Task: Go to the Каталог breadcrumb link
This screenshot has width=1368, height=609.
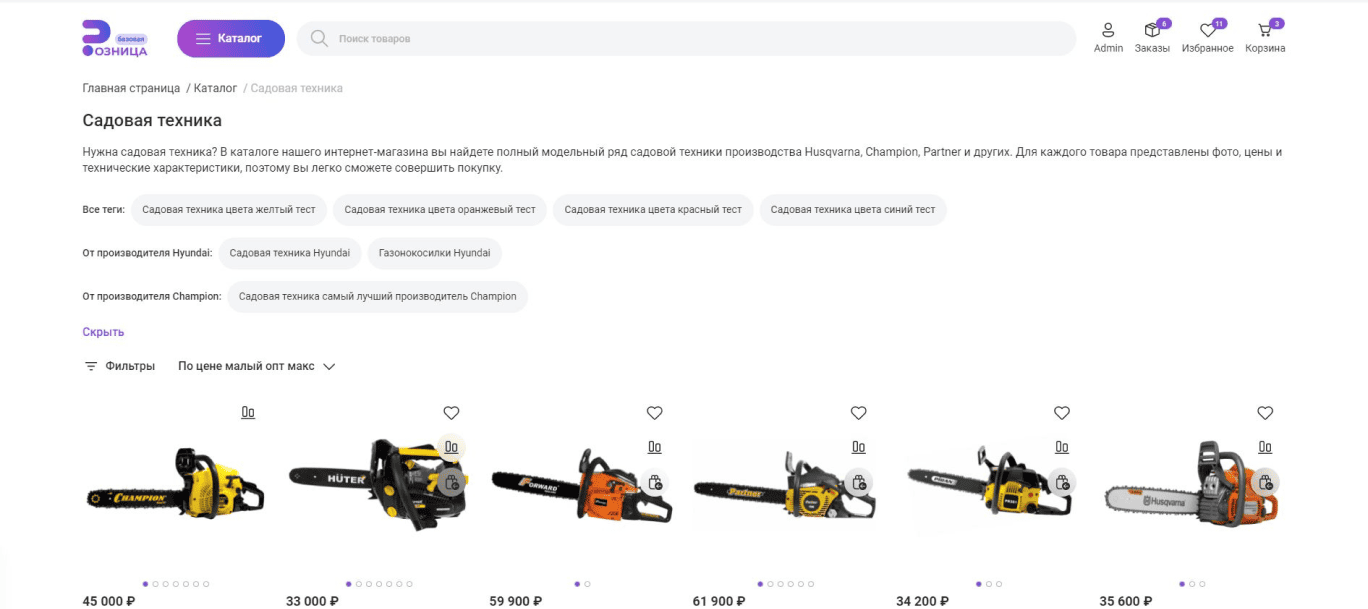Action: tap(215, 88)
